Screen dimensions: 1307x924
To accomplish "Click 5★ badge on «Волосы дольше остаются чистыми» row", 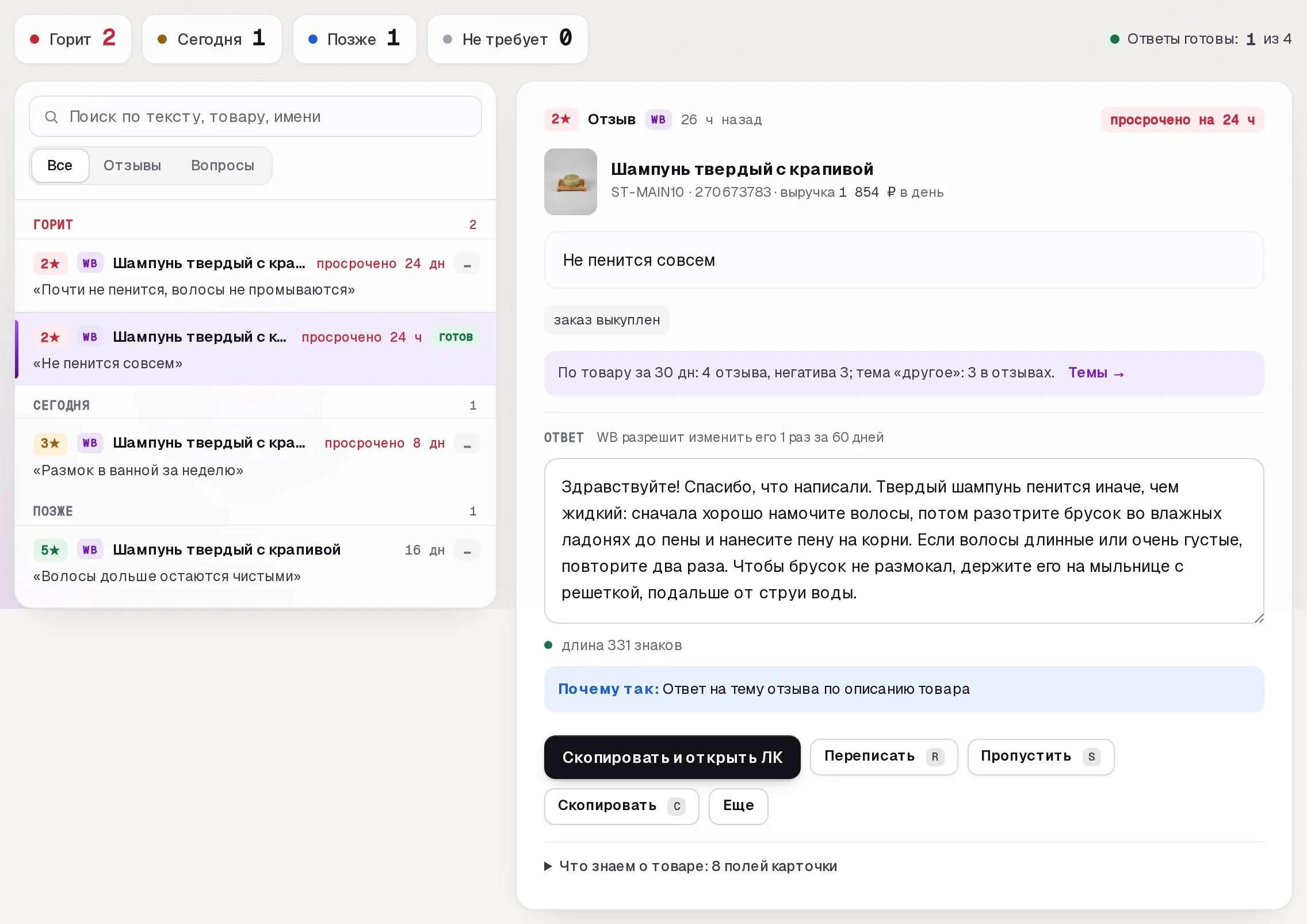I will click(x=50, y=550).
